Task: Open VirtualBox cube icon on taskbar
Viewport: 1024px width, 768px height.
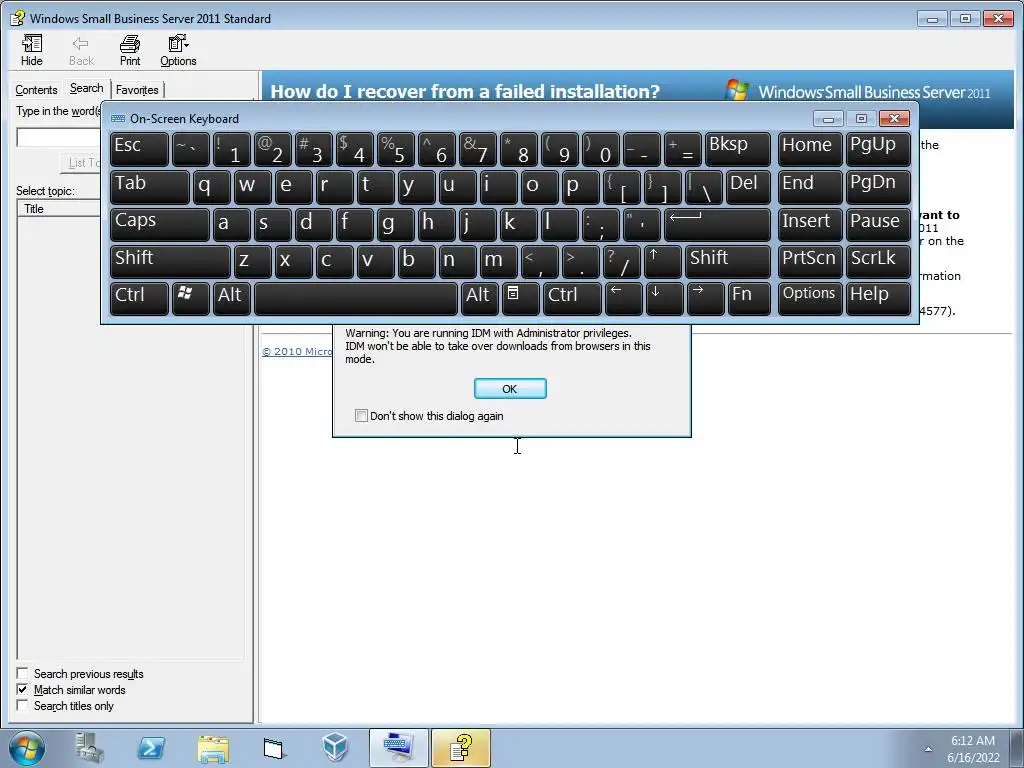Action: (335, 748)
